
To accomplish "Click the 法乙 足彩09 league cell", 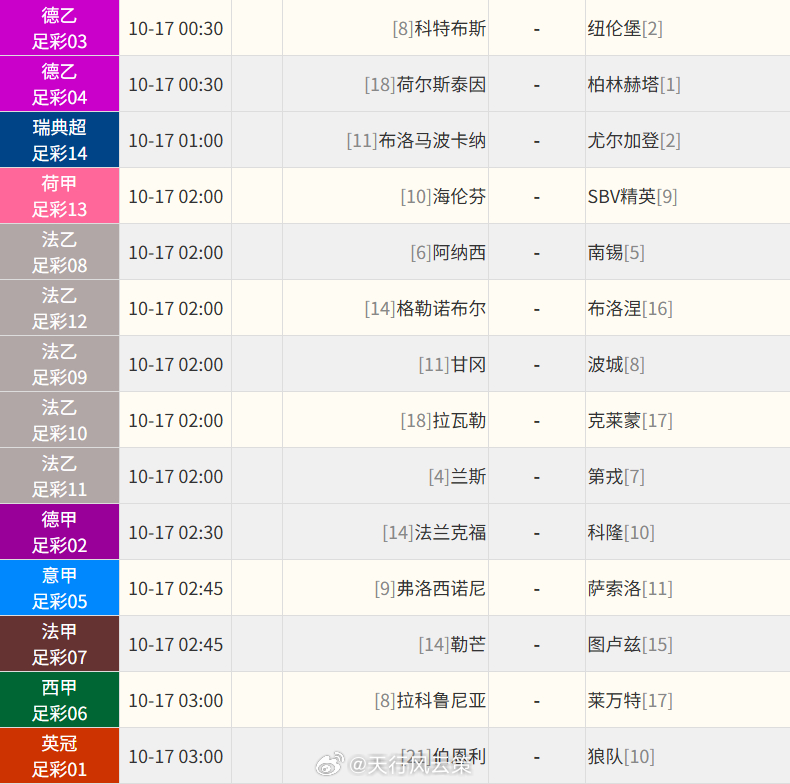I will [59, 363].
